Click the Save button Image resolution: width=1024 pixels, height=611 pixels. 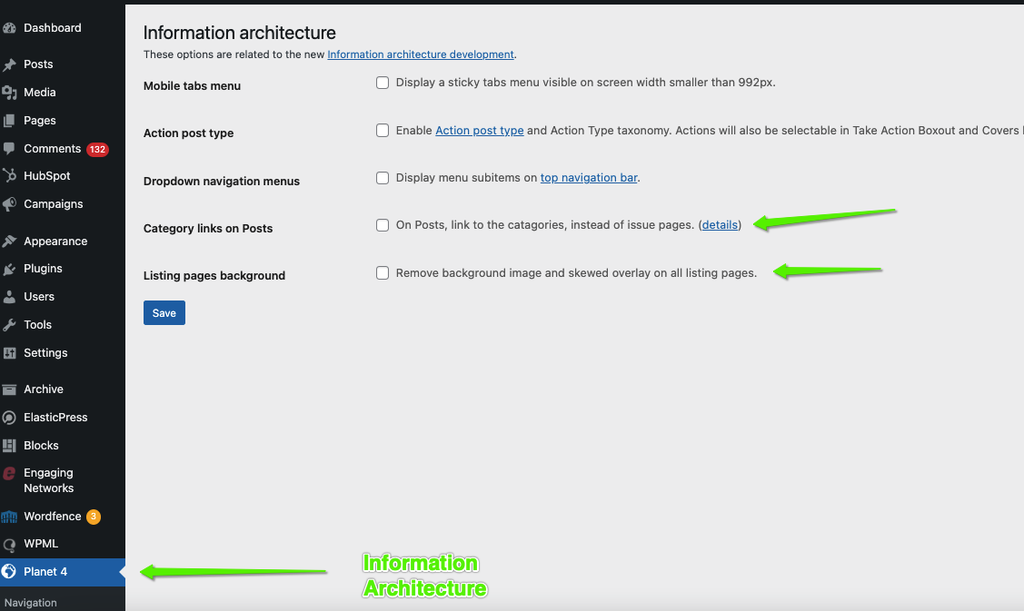tap(164, 313)
